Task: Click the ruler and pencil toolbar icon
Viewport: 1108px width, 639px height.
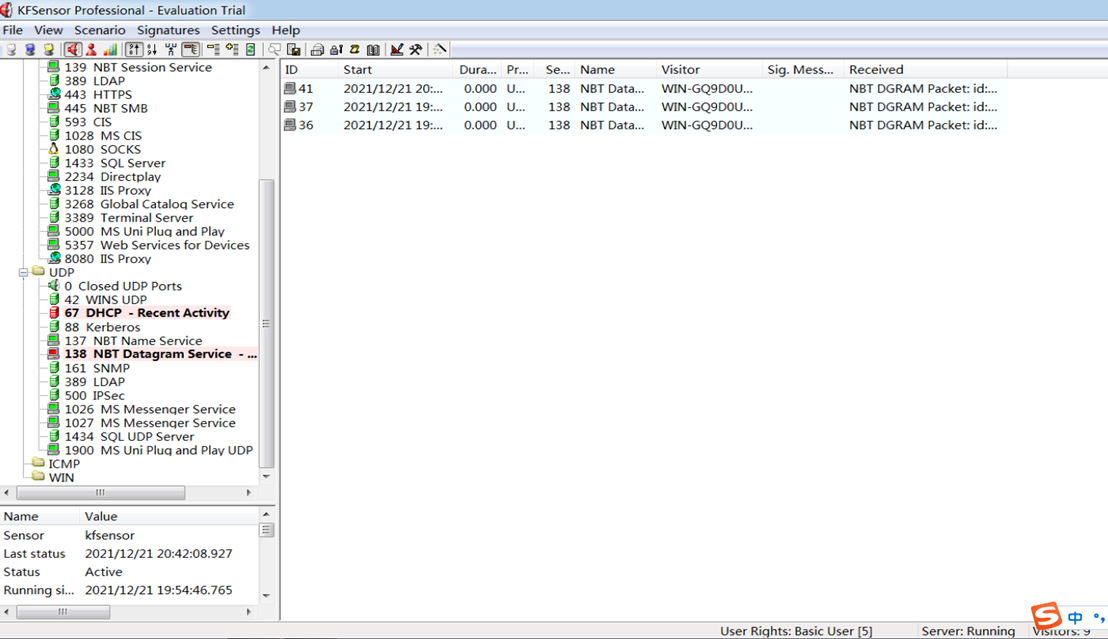Action: [x=397, y=49]
